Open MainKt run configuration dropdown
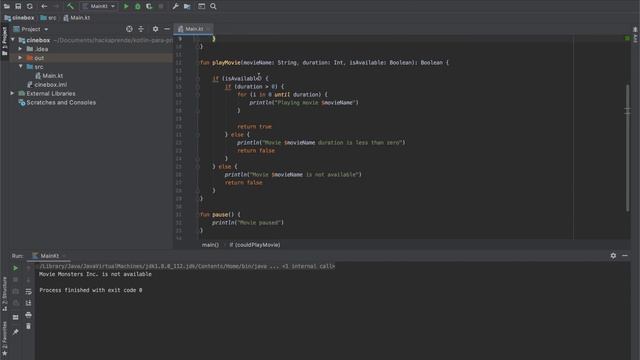Image resolution: width=640 pixels, height=360 pixels. (99, 6)
